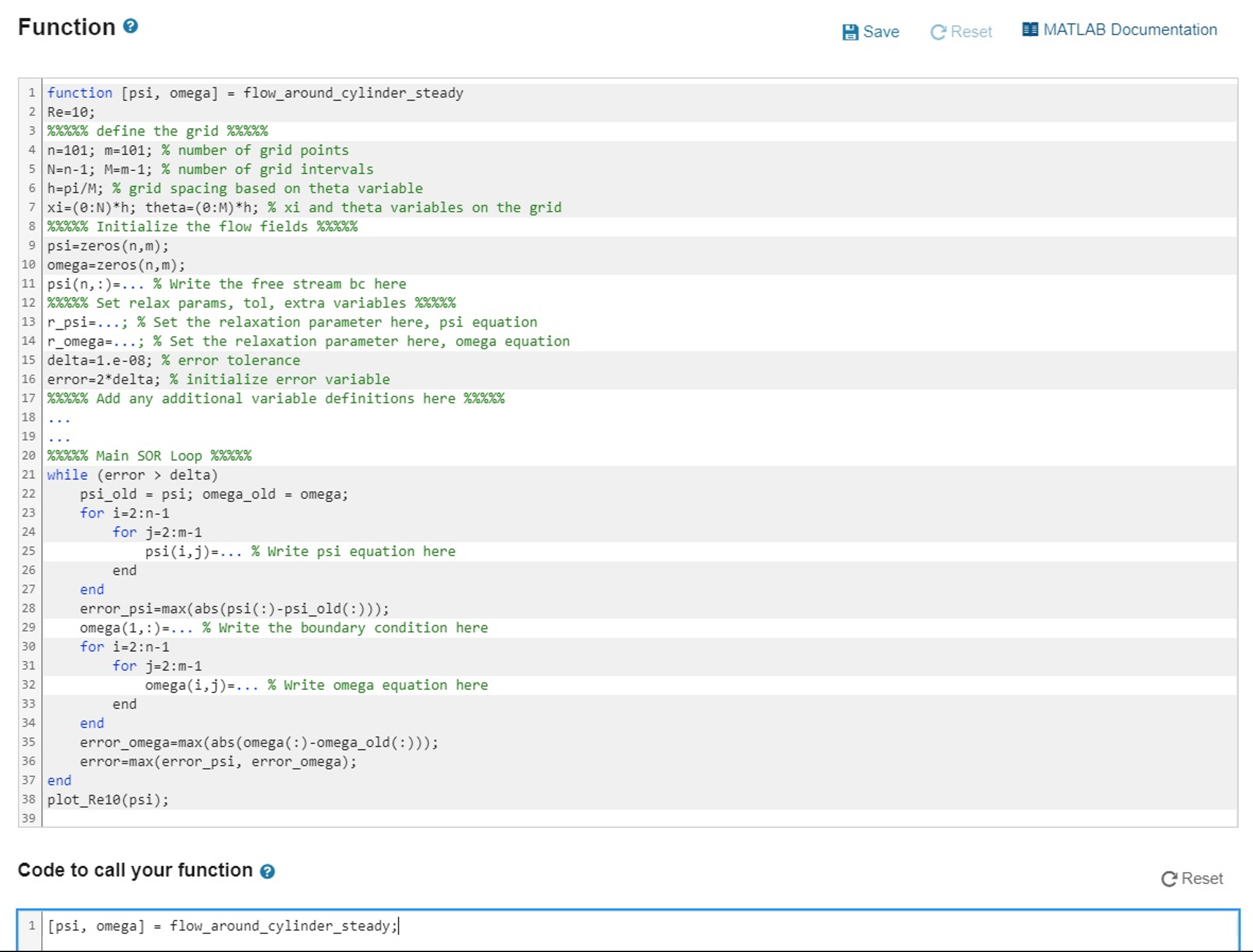
Task: Select the Re=10 statement on line 2
Action: point(70,112)
